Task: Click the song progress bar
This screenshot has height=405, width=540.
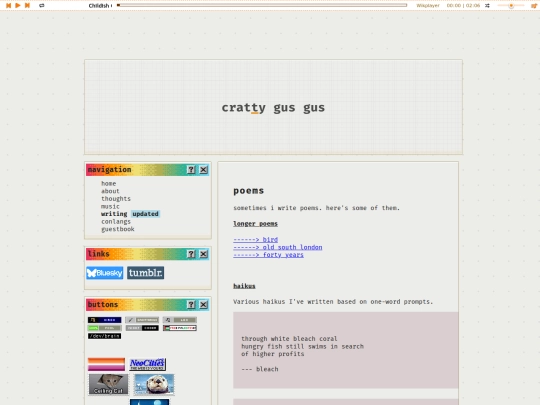Action: 262,6
